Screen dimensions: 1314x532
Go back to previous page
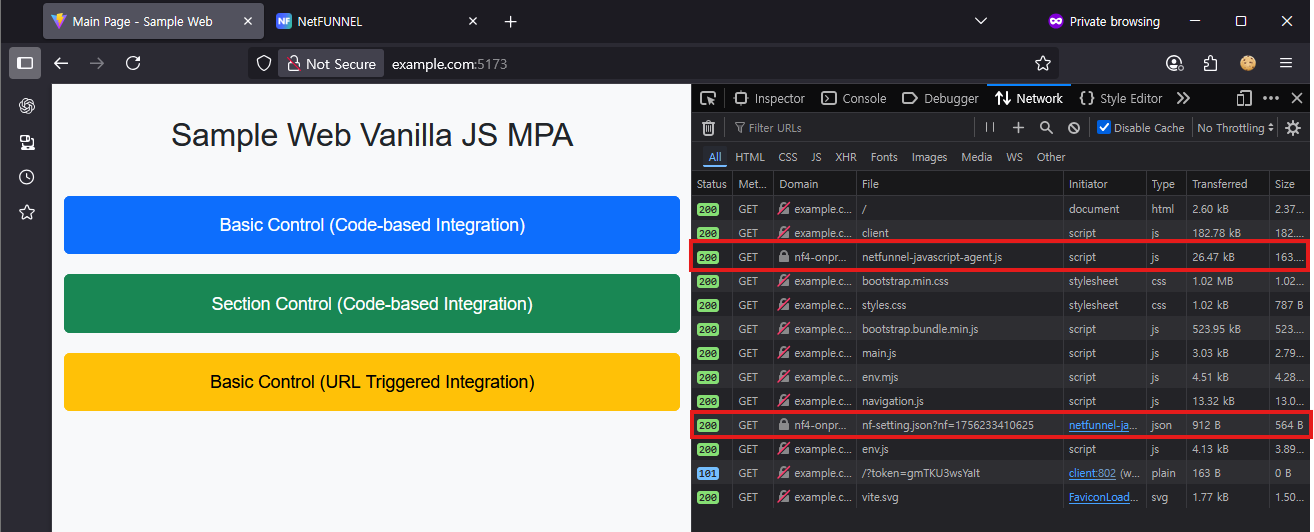(x=61, y=63)
